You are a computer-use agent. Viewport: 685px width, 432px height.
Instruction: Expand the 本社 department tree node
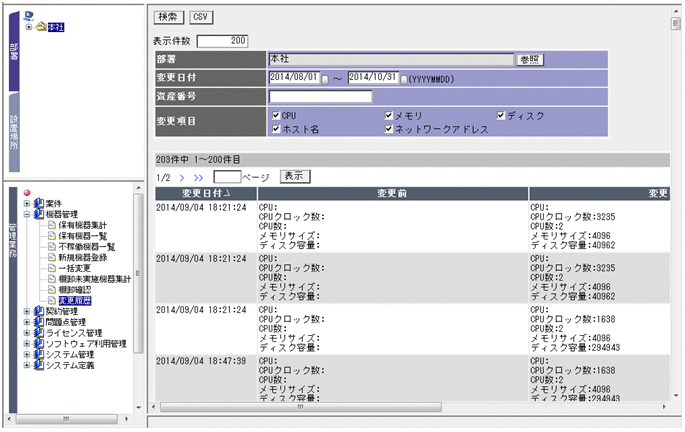[29, 27]
